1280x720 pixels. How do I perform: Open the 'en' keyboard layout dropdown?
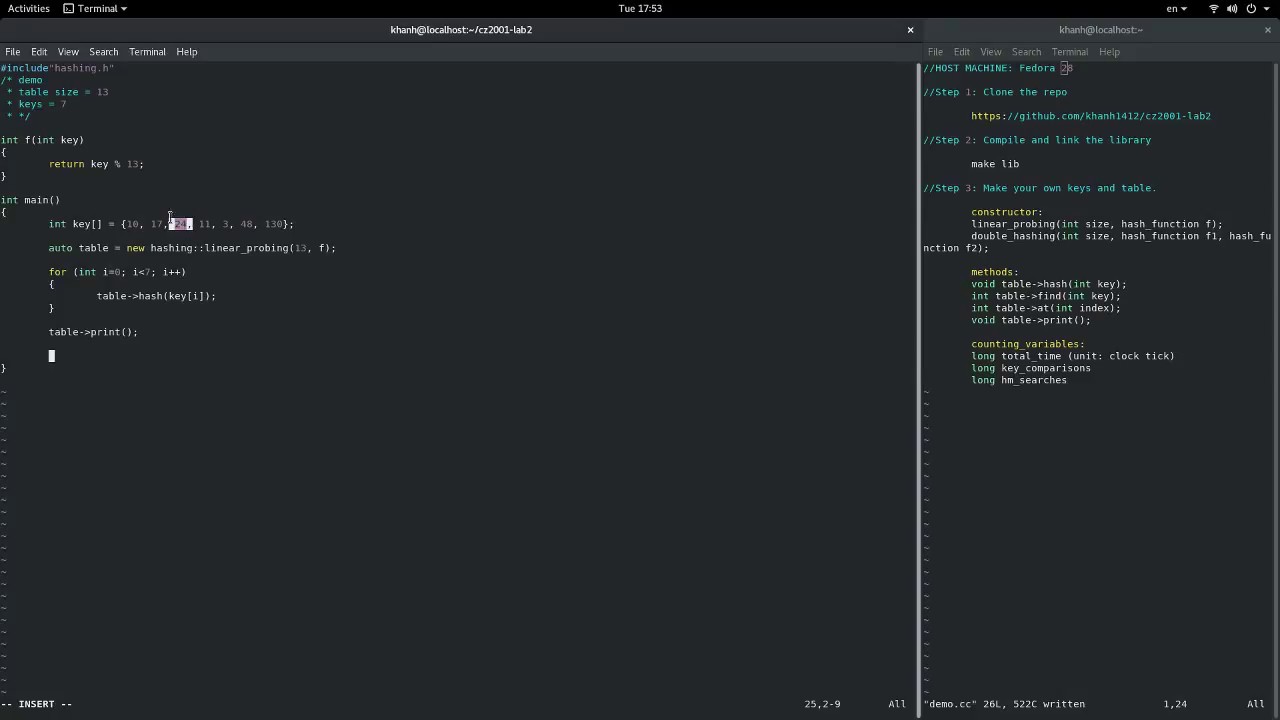[1177, 8]
